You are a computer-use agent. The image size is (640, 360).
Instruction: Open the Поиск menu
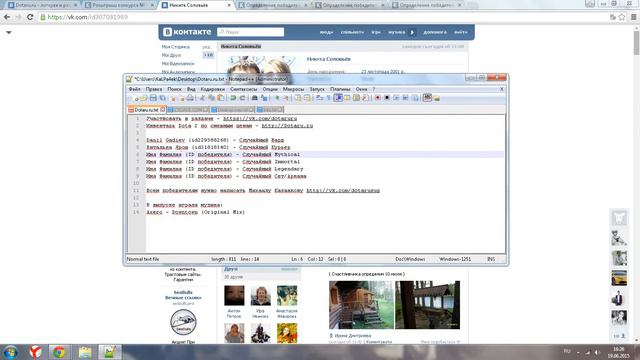[x=174, y=89]
